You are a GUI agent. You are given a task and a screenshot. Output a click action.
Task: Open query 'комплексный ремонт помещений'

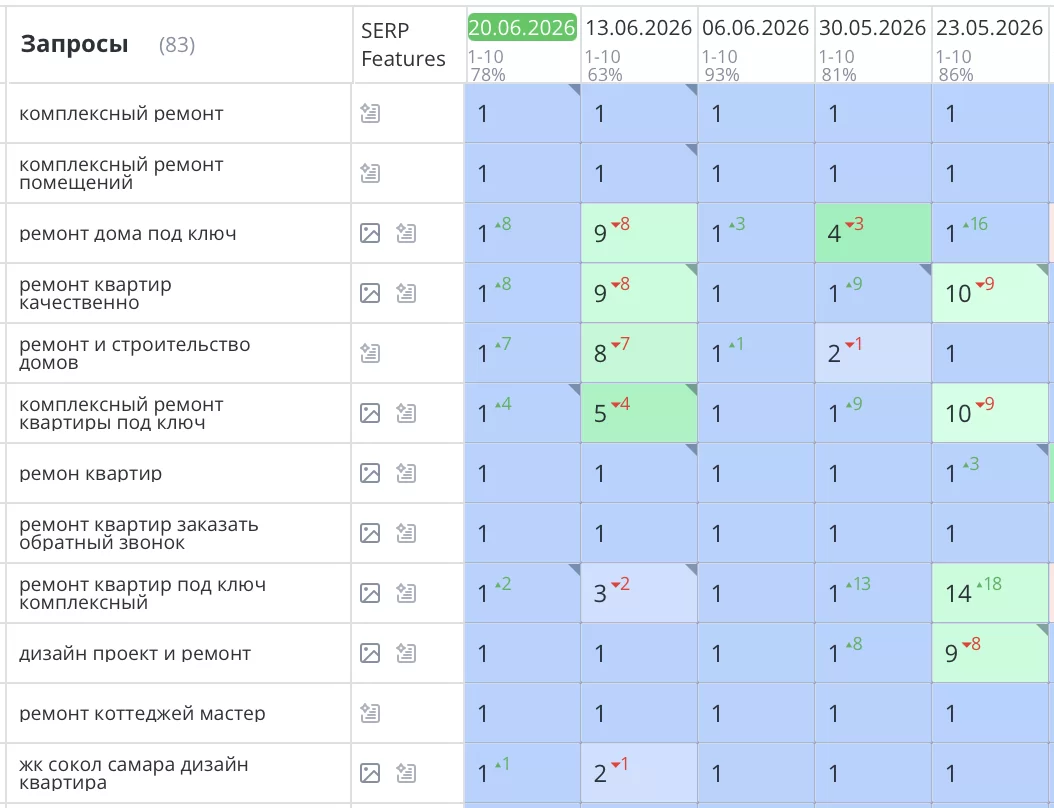pos(121,173)
